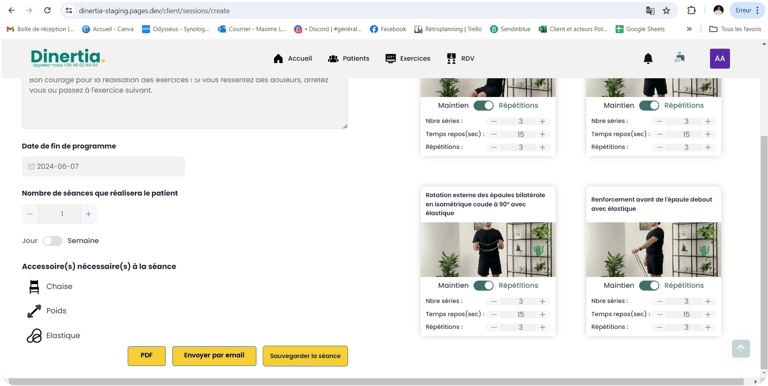This screenshot has height=386, width=768.
Task: Open the AA user avatar menu
Action: coord(720,59)
